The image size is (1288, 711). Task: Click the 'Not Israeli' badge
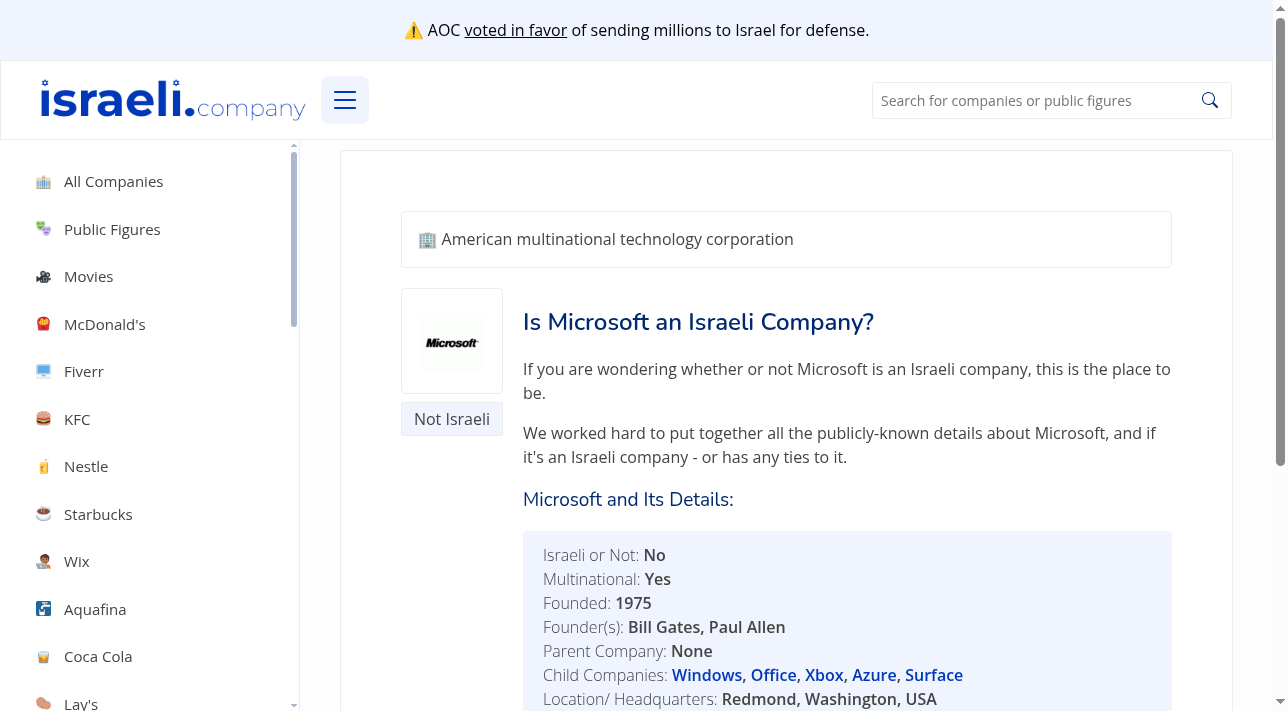452,419
